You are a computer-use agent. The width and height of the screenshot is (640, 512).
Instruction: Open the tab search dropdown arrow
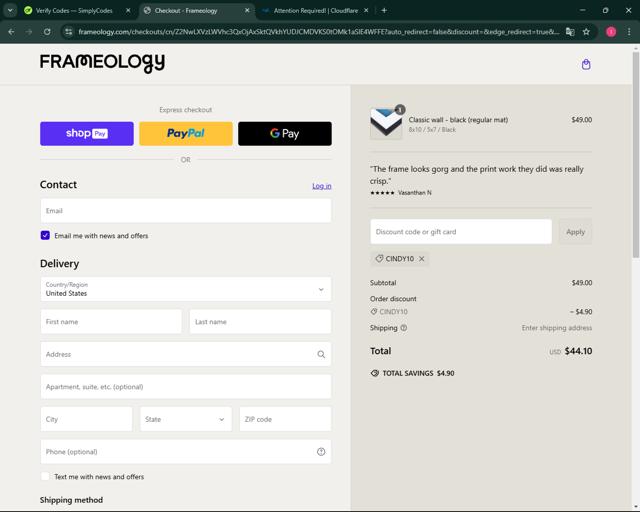click(x=10, y=11)
